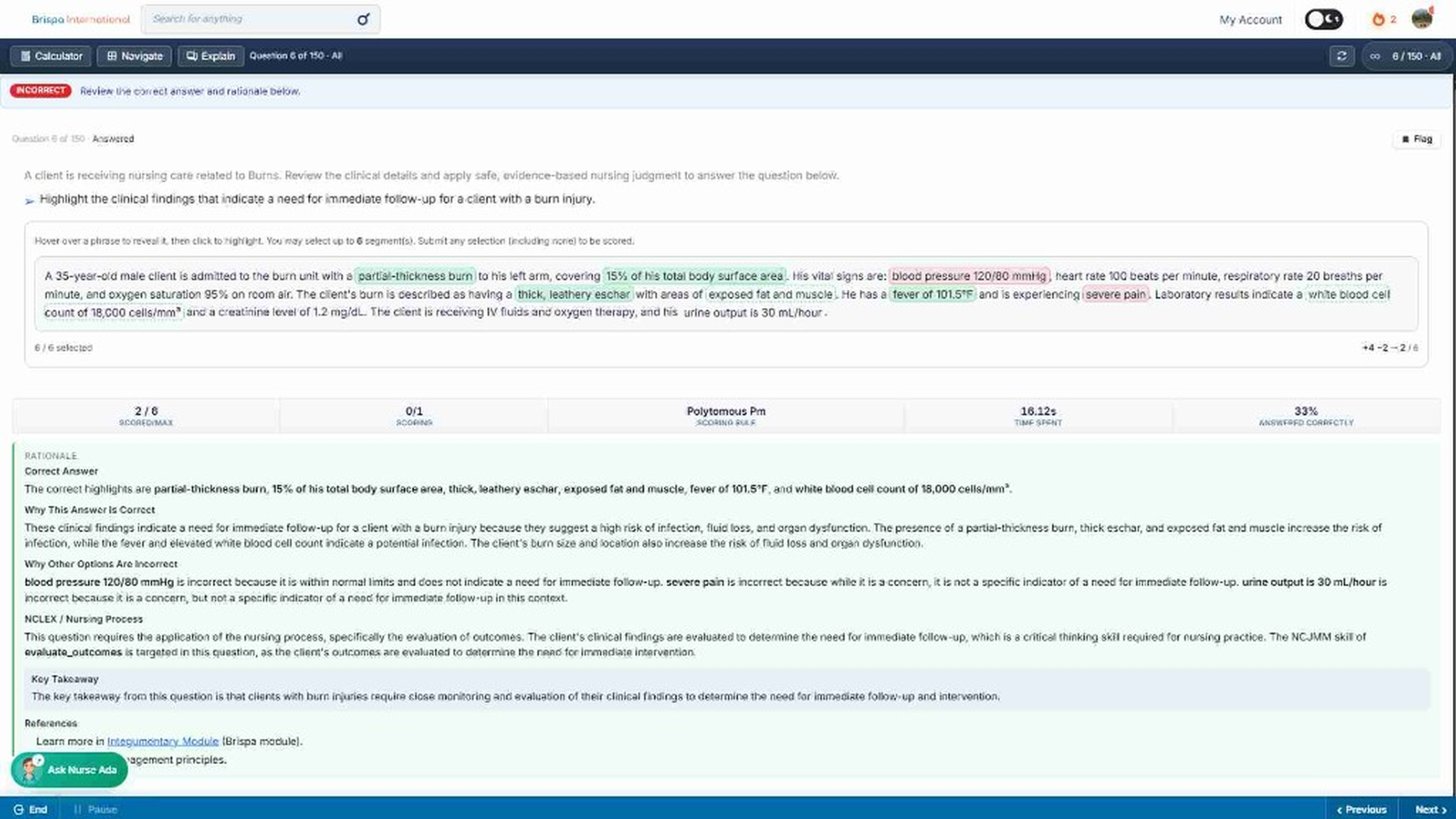This screenshot has height=819, width=1456.
Task: Click the Brispa International logo
Action: click(x=81, y=19)
